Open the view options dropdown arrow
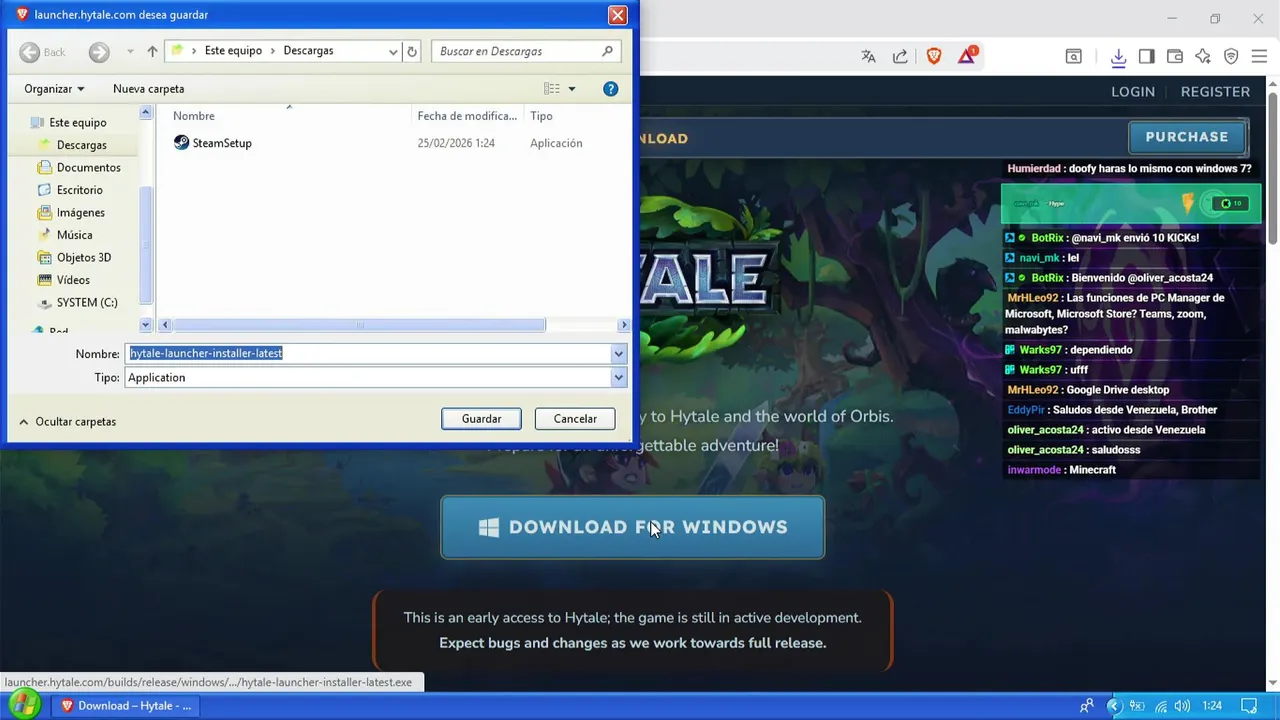The height and width of the screenshot is (720, 1280). click(x=572, y=89)
